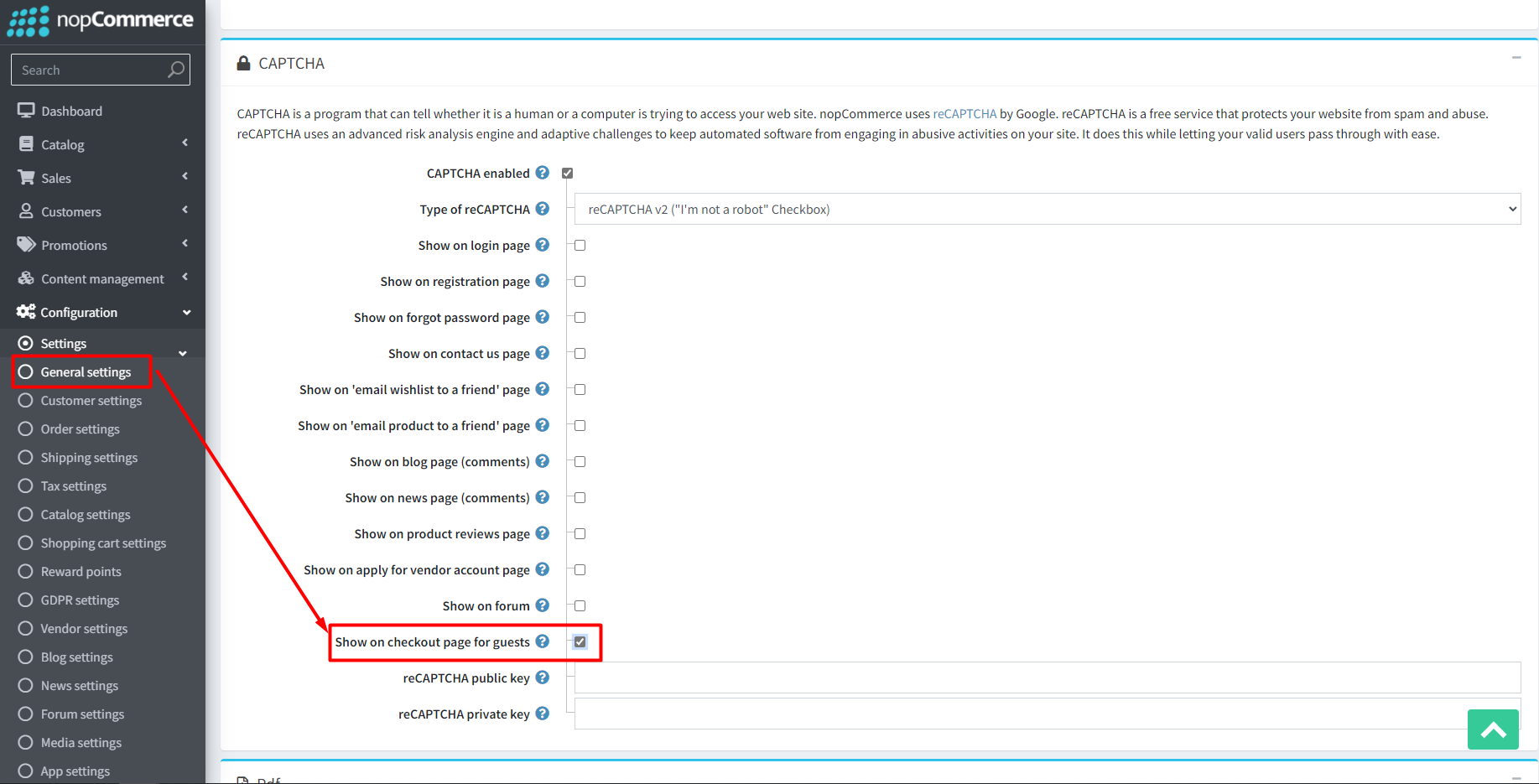This screenshot has height=784, width=1539.
Task: Collapse the Configuration menu arrow
Action: 186,312
